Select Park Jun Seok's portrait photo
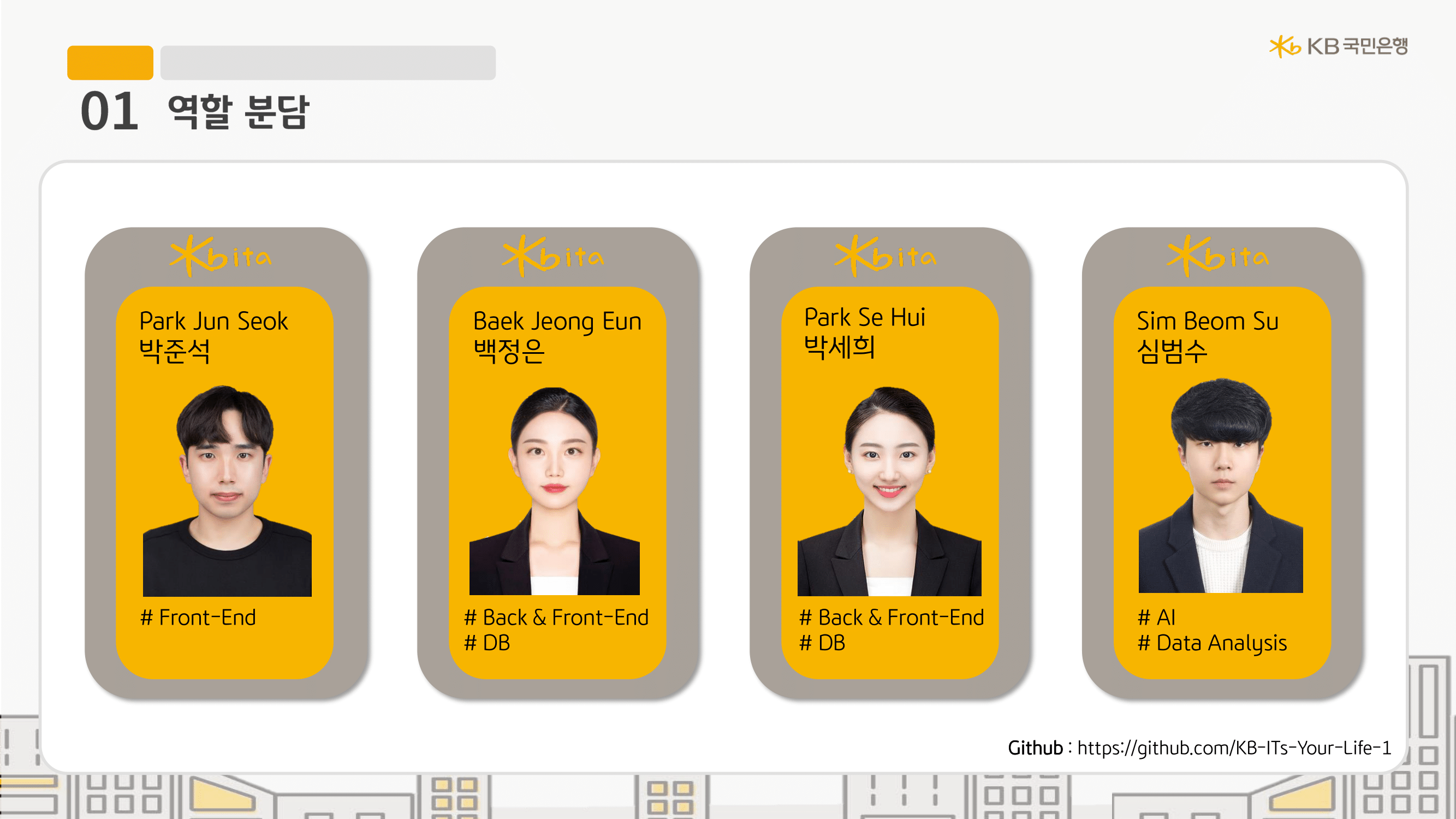This screenshot has width=1456, height=819. coord(227,491)
